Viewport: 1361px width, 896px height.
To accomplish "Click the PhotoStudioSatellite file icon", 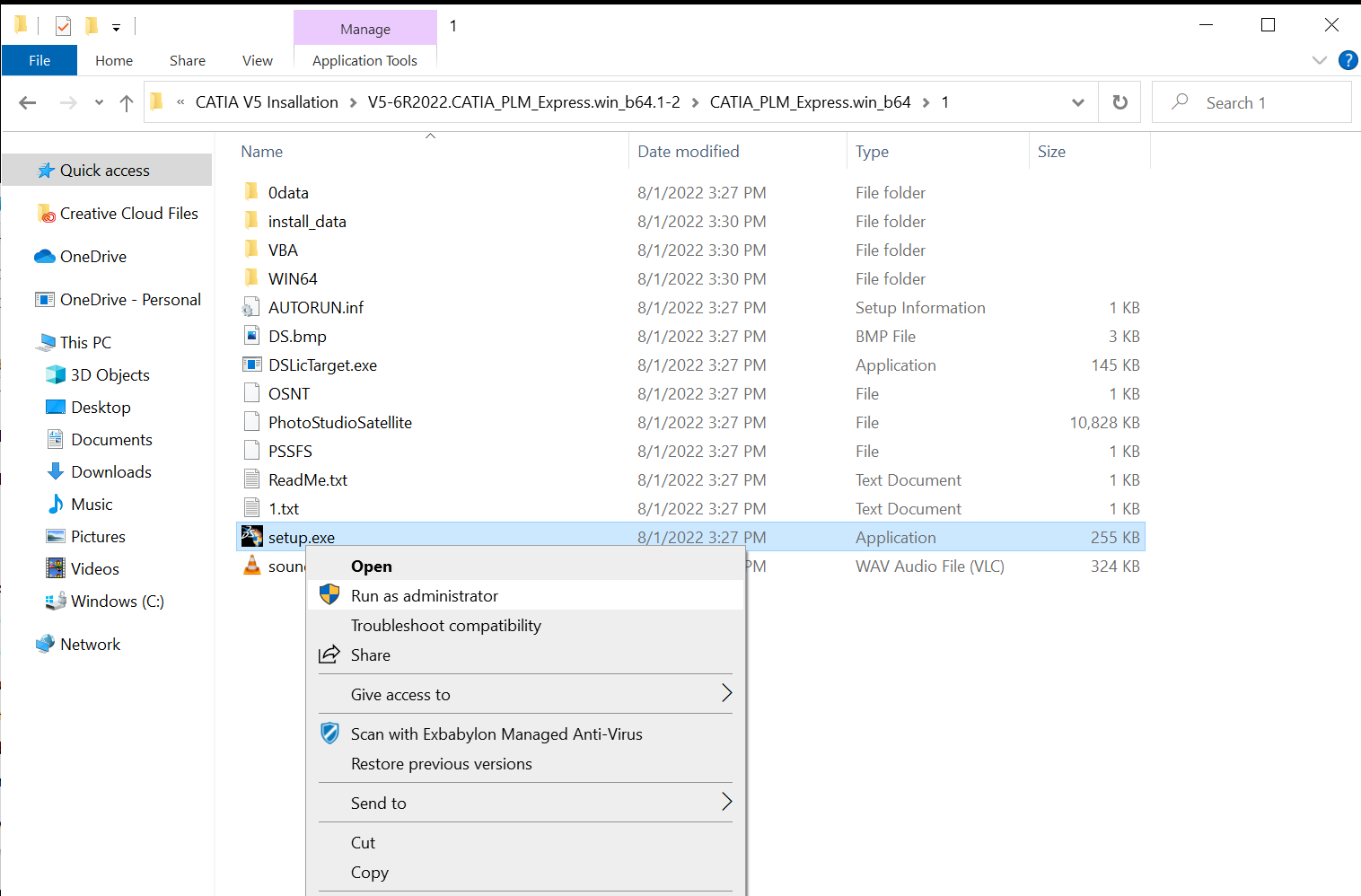I will (x=252, y=422).
